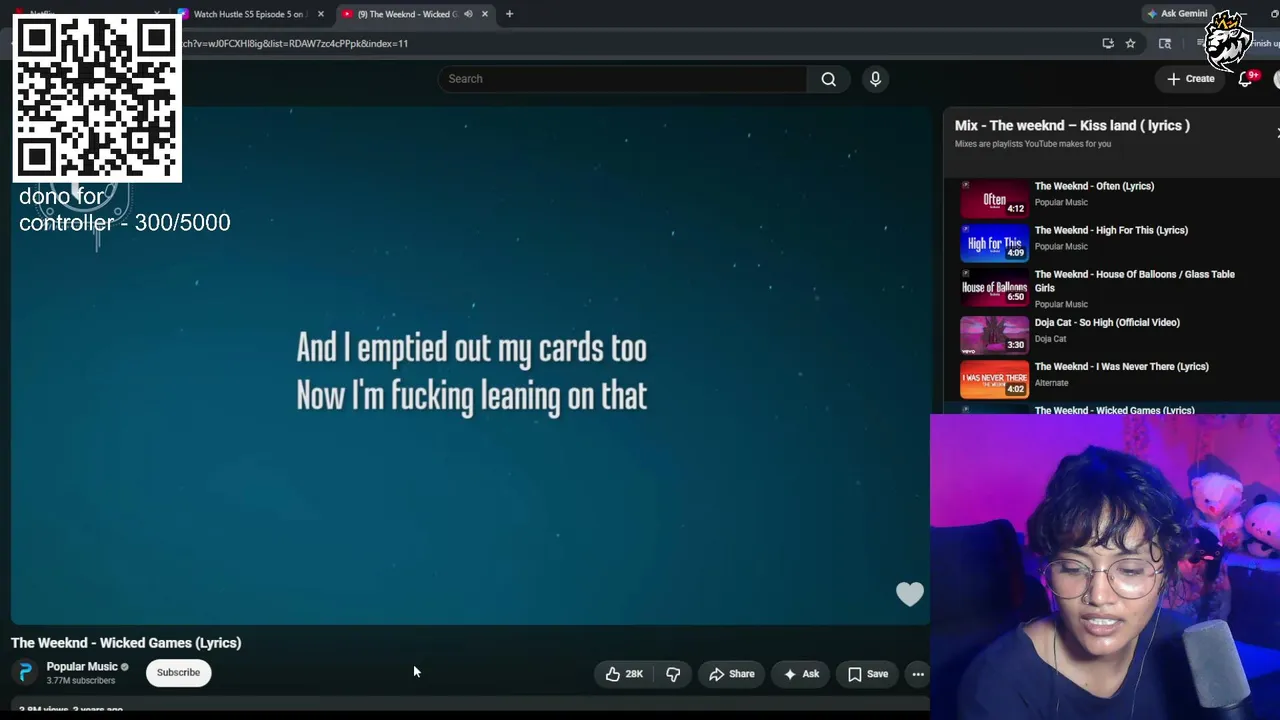Save the video to a playlist

coord(868,674)
